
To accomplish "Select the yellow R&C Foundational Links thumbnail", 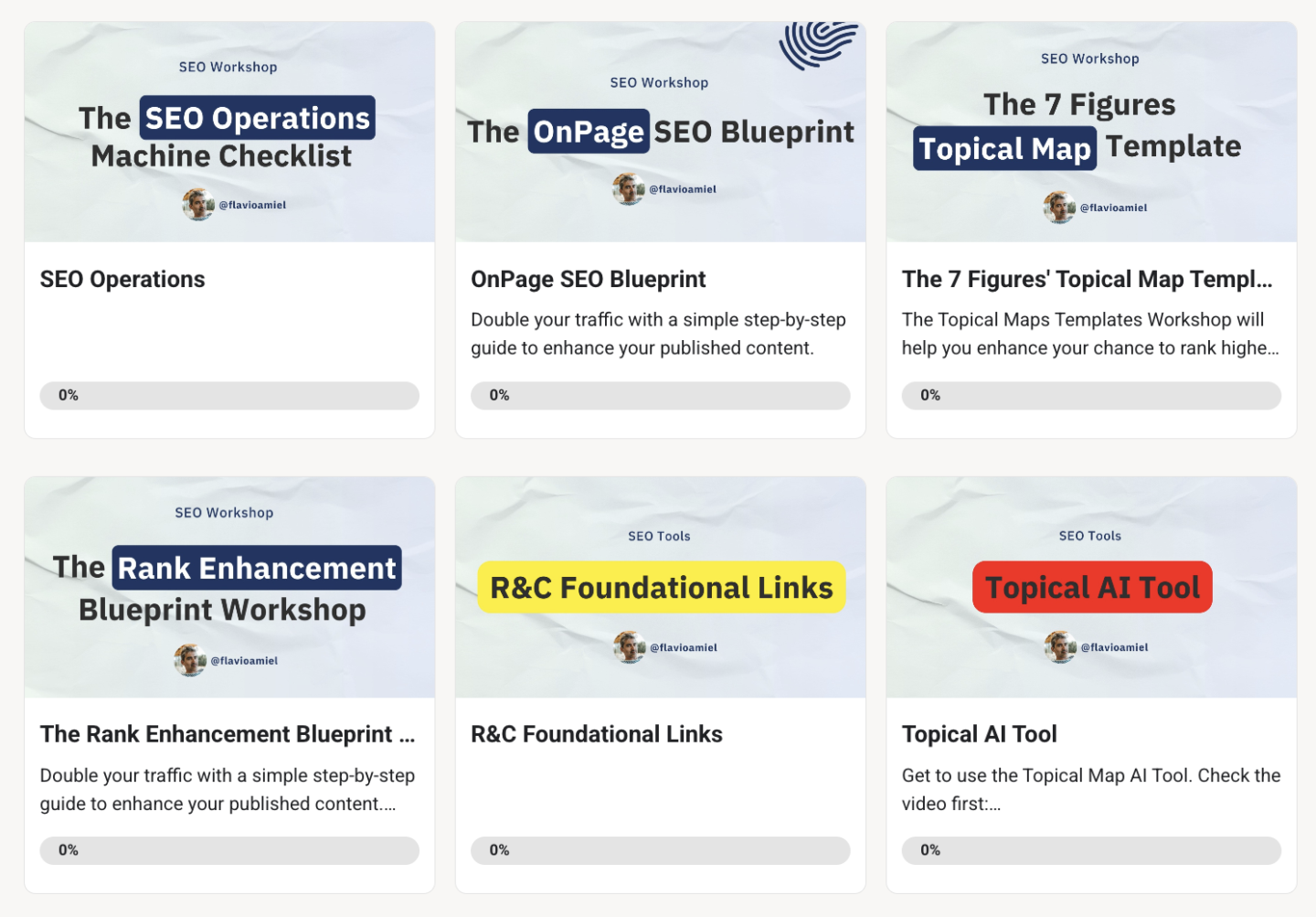I will (x=661, y=587).
